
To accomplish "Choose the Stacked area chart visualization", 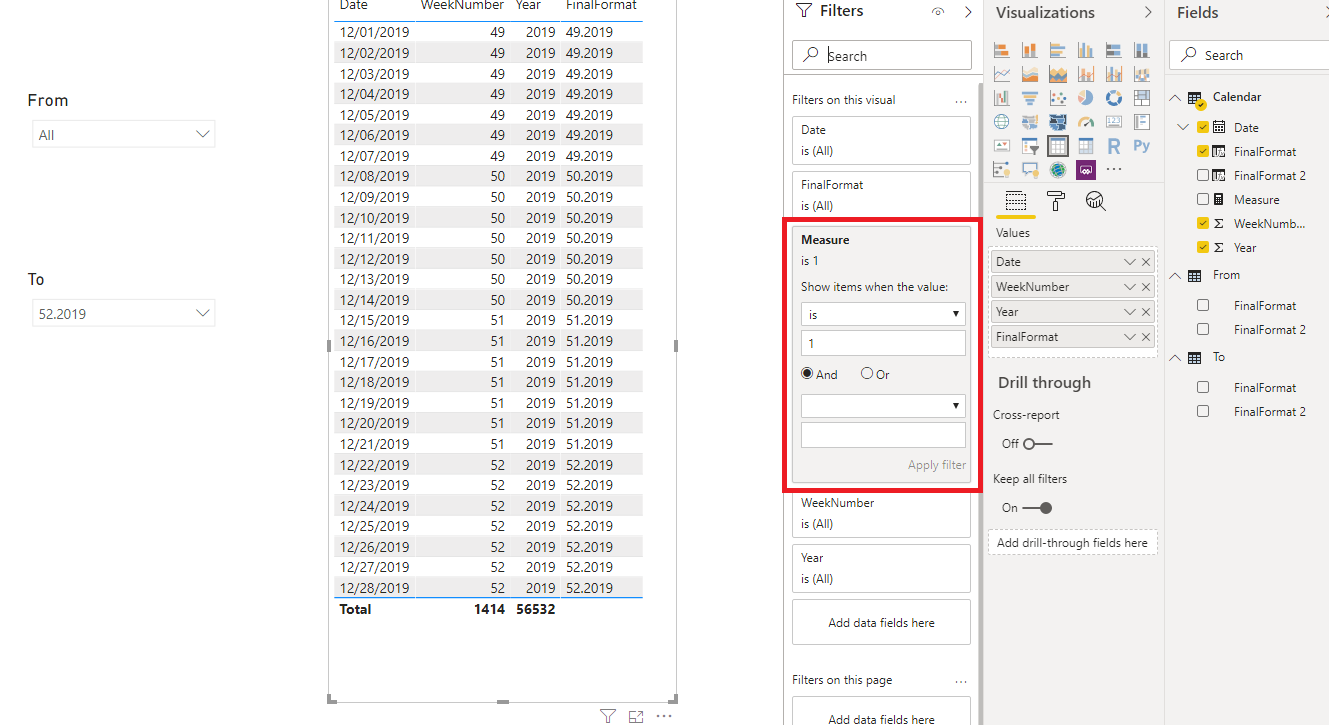I will [x=1057, y=74].
